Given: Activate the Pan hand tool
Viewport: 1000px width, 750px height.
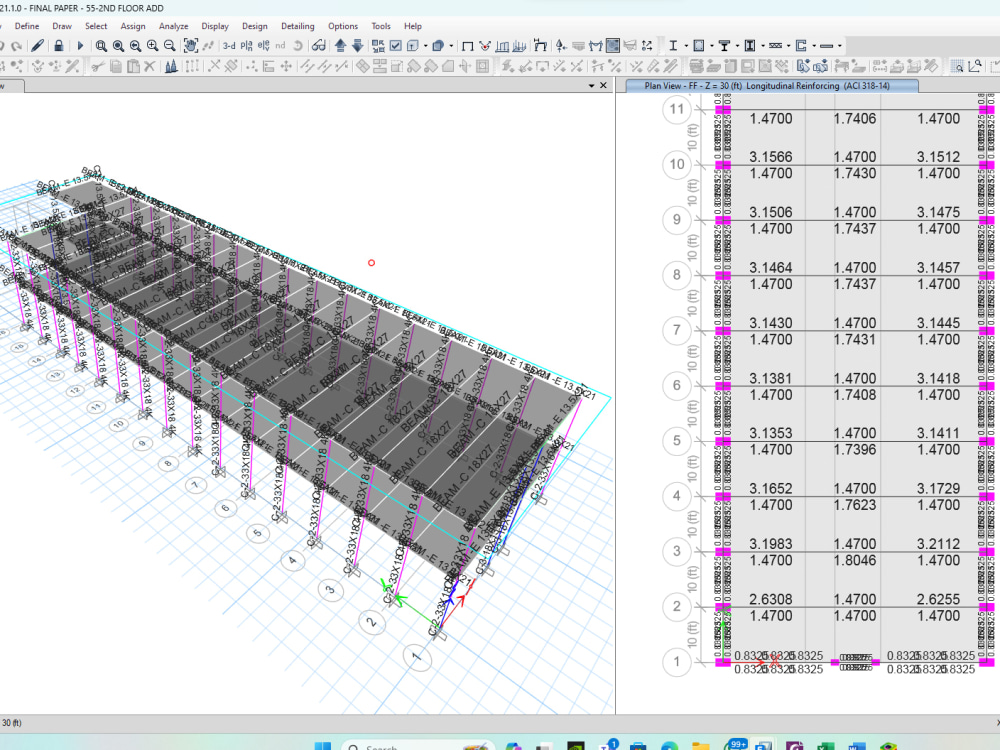Looking at the screenshot, I should [x=191, y=45].
